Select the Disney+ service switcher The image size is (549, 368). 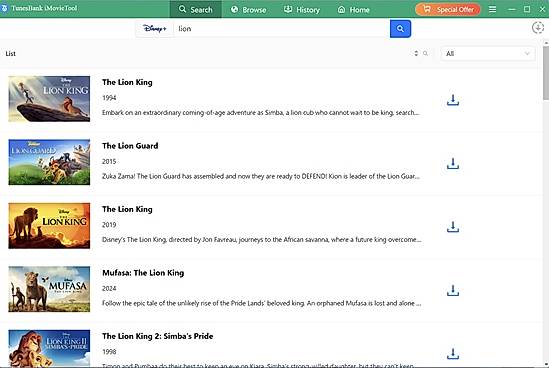point(155,29)
